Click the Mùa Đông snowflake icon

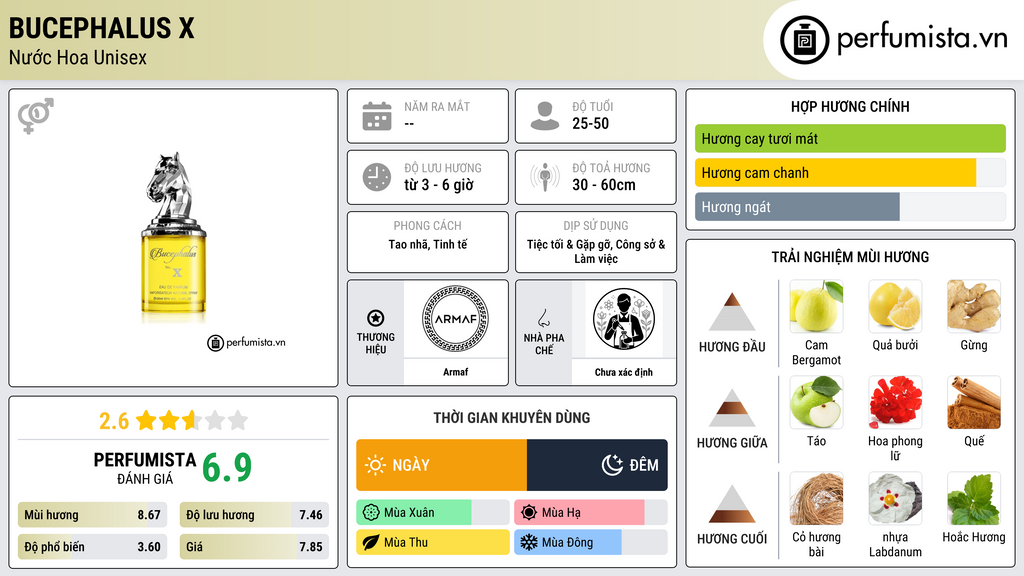529,542
